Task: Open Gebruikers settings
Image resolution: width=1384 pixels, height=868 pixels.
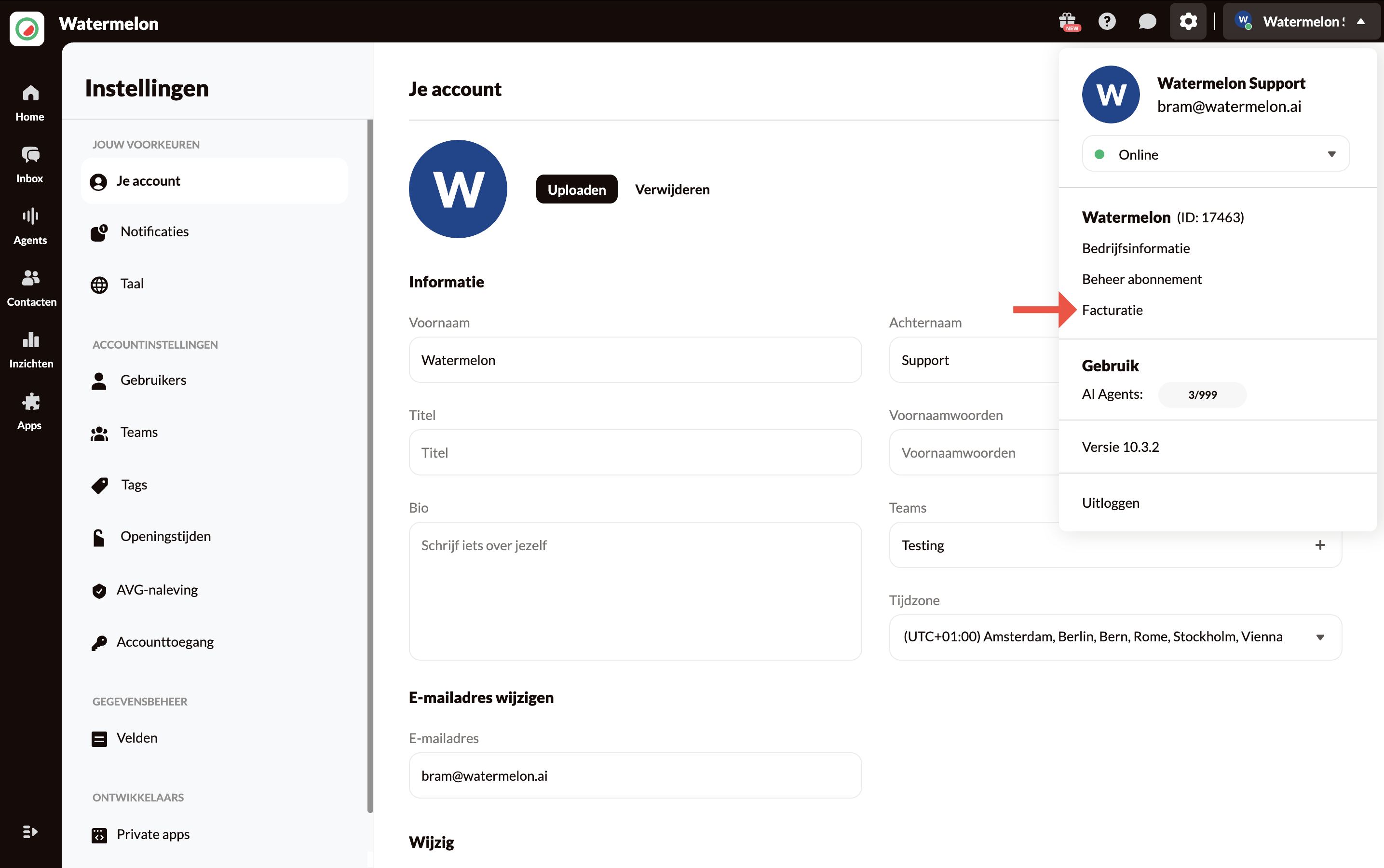Action: click(x=215, y=380)
